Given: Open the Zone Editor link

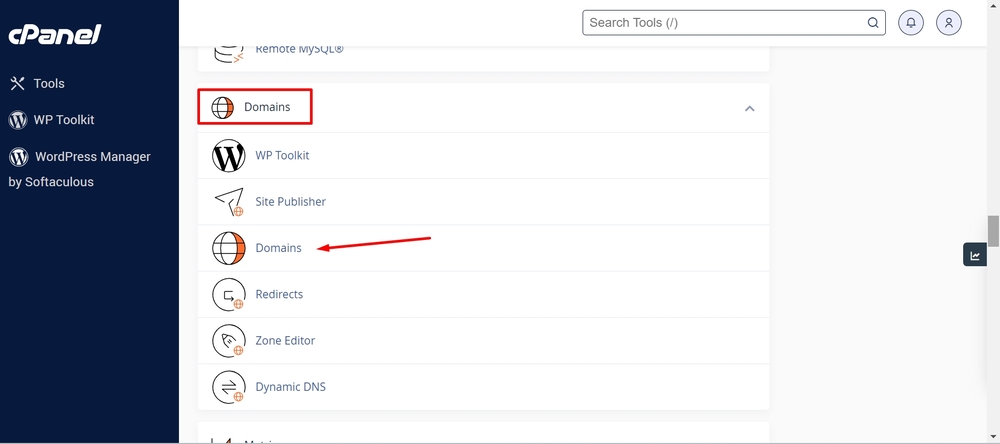Looking at the screenshot, I should click(x=285, y=341).
